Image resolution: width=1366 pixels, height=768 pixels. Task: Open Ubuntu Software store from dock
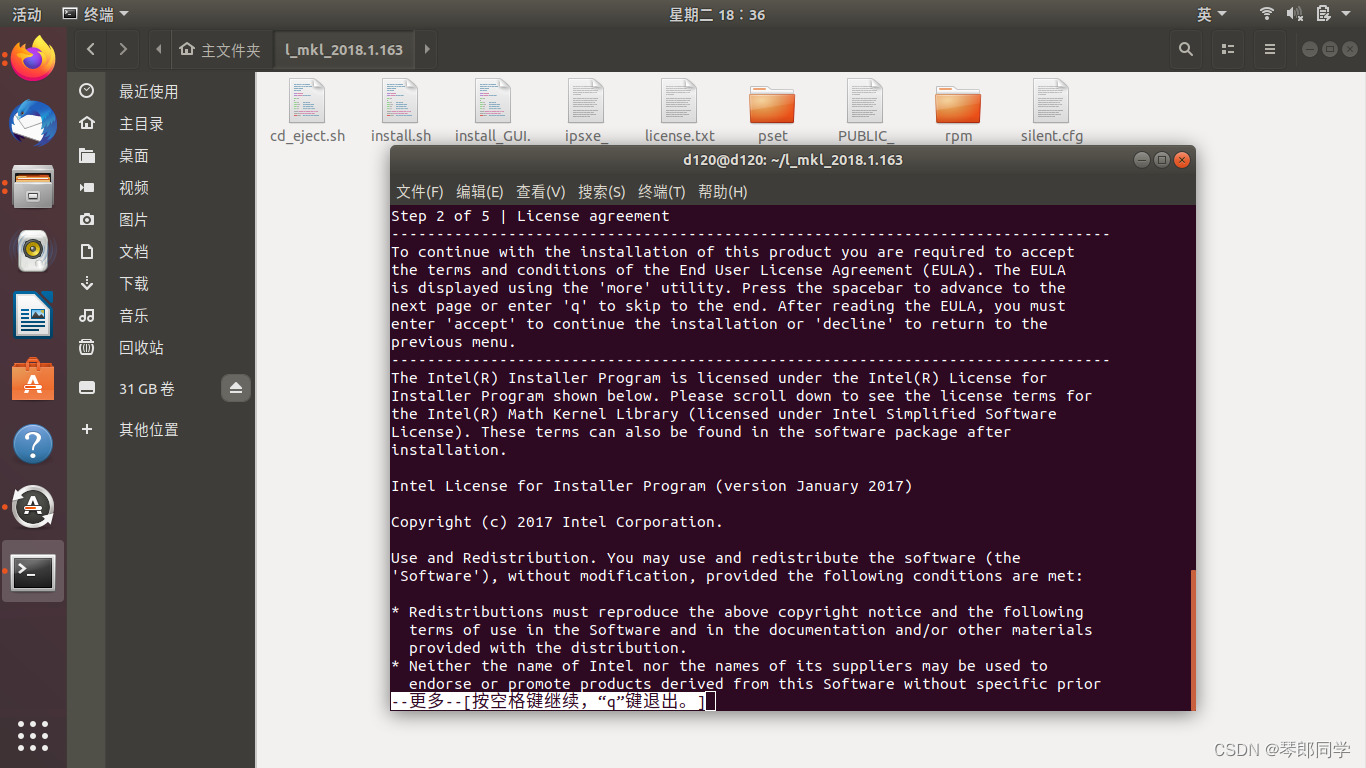(x=33, y=380)
